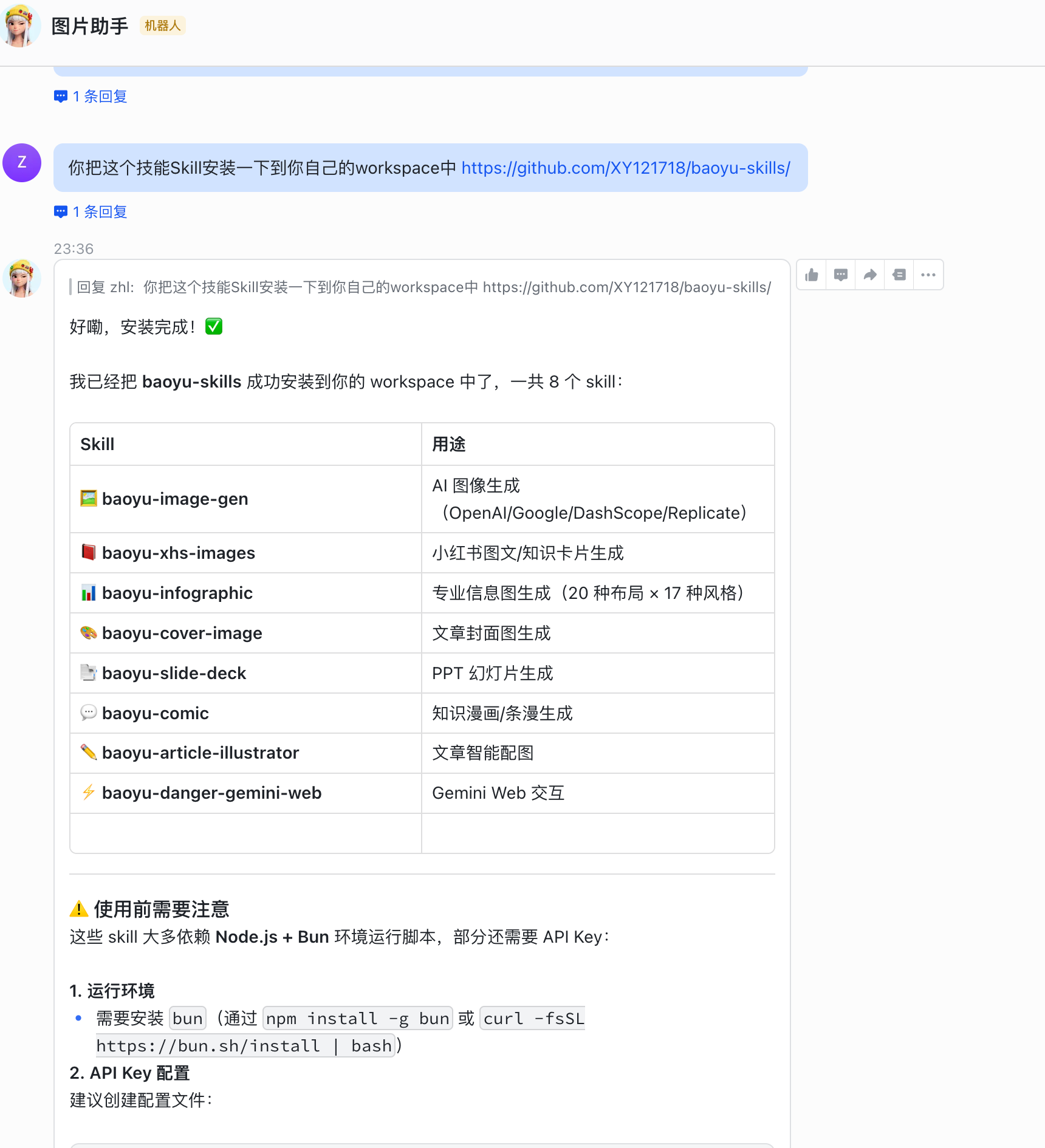Reply in thread via speech-bubble icon
The height and width of the screenshot is (1148, 1045).
tap(841, 275)
